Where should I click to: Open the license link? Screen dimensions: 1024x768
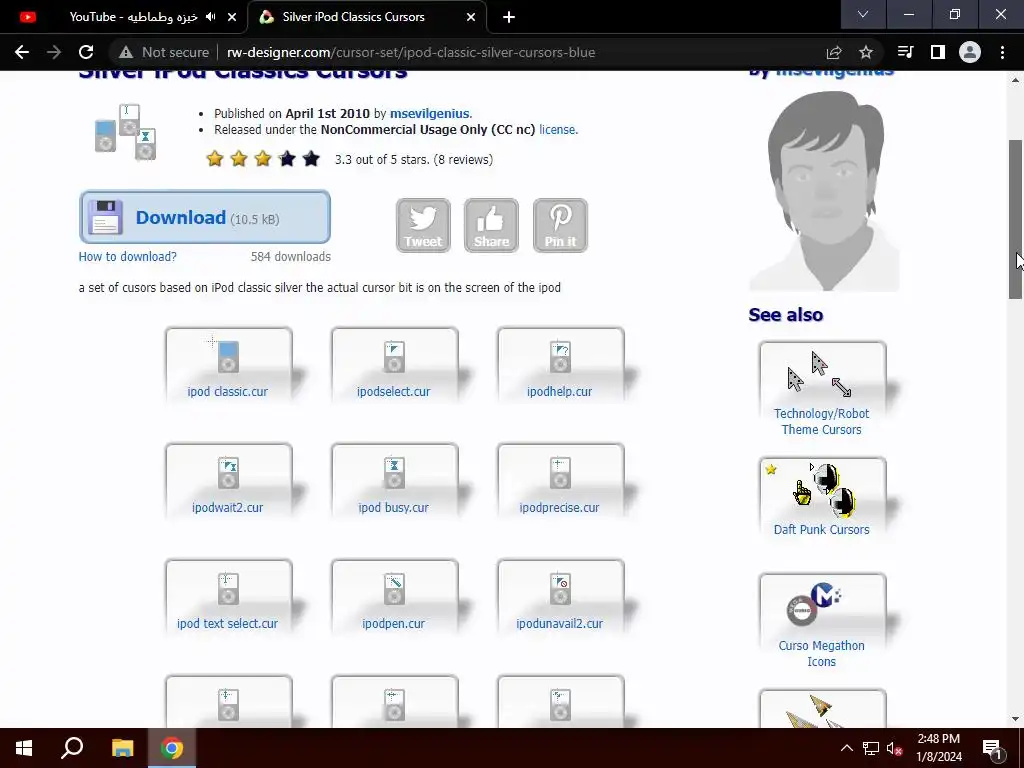pyautogui.click(x=557, y=130)
